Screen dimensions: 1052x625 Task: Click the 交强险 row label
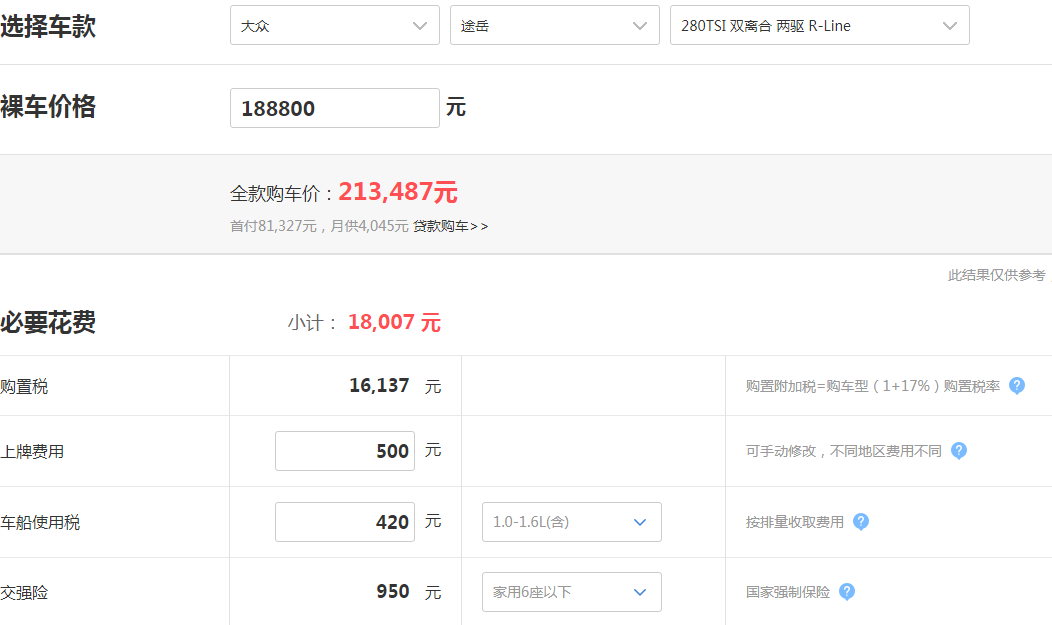[x=24, y=593]
